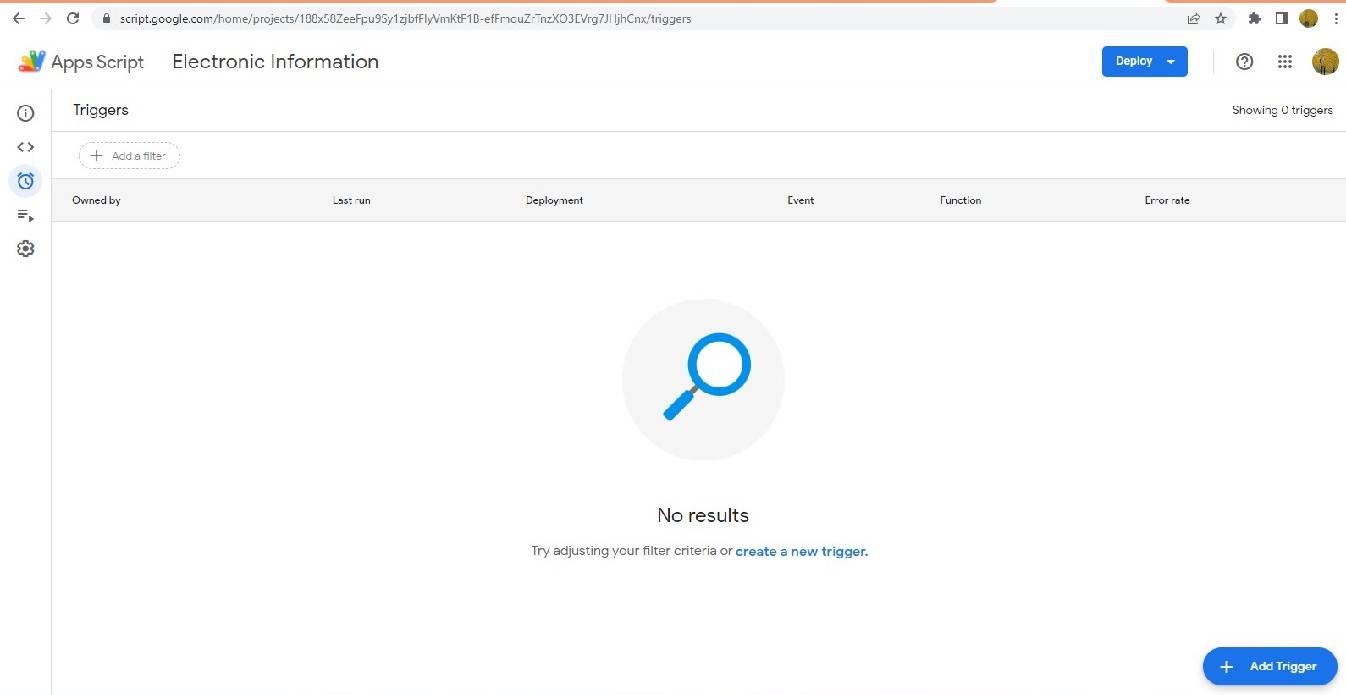Open the Executions list icon

tap(26, 215)
